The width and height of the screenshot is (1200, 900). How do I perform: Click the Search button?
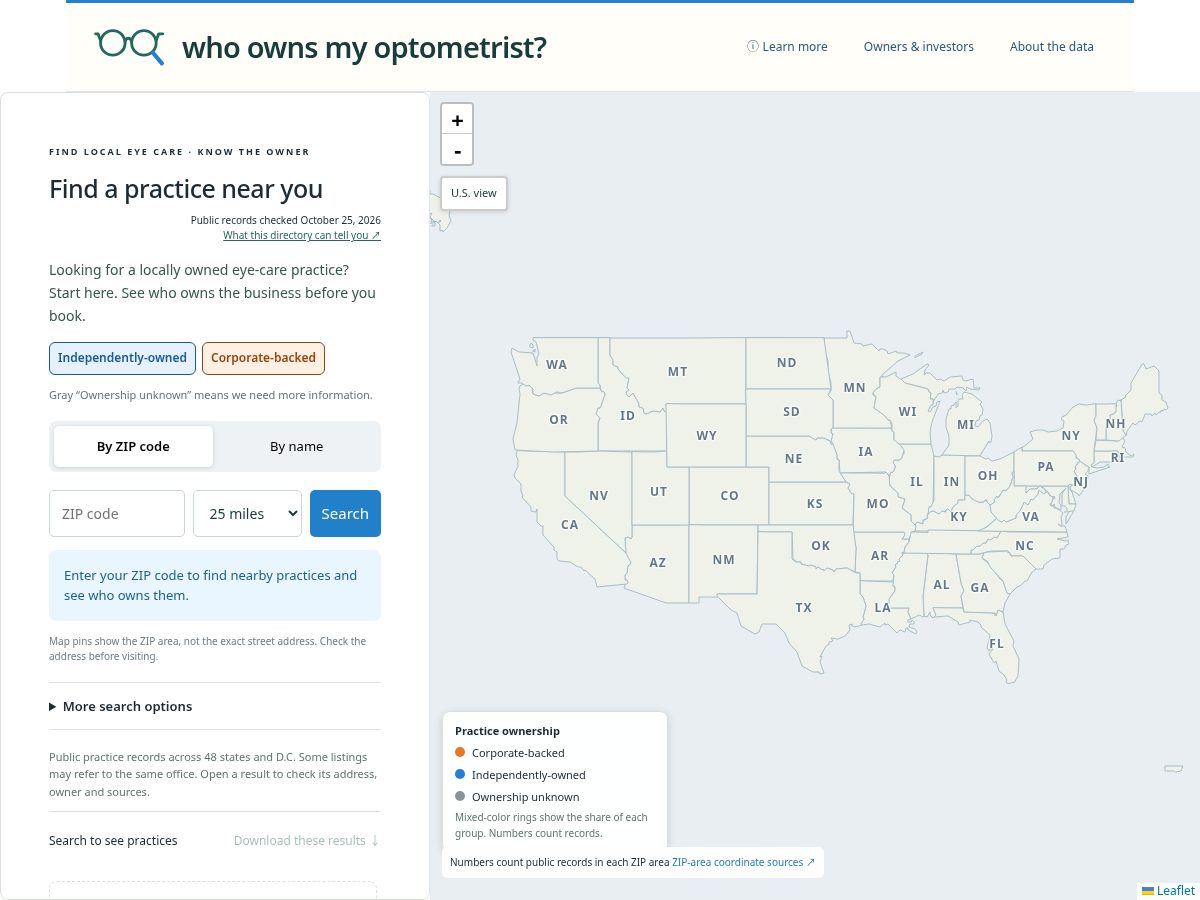point(345,513)
